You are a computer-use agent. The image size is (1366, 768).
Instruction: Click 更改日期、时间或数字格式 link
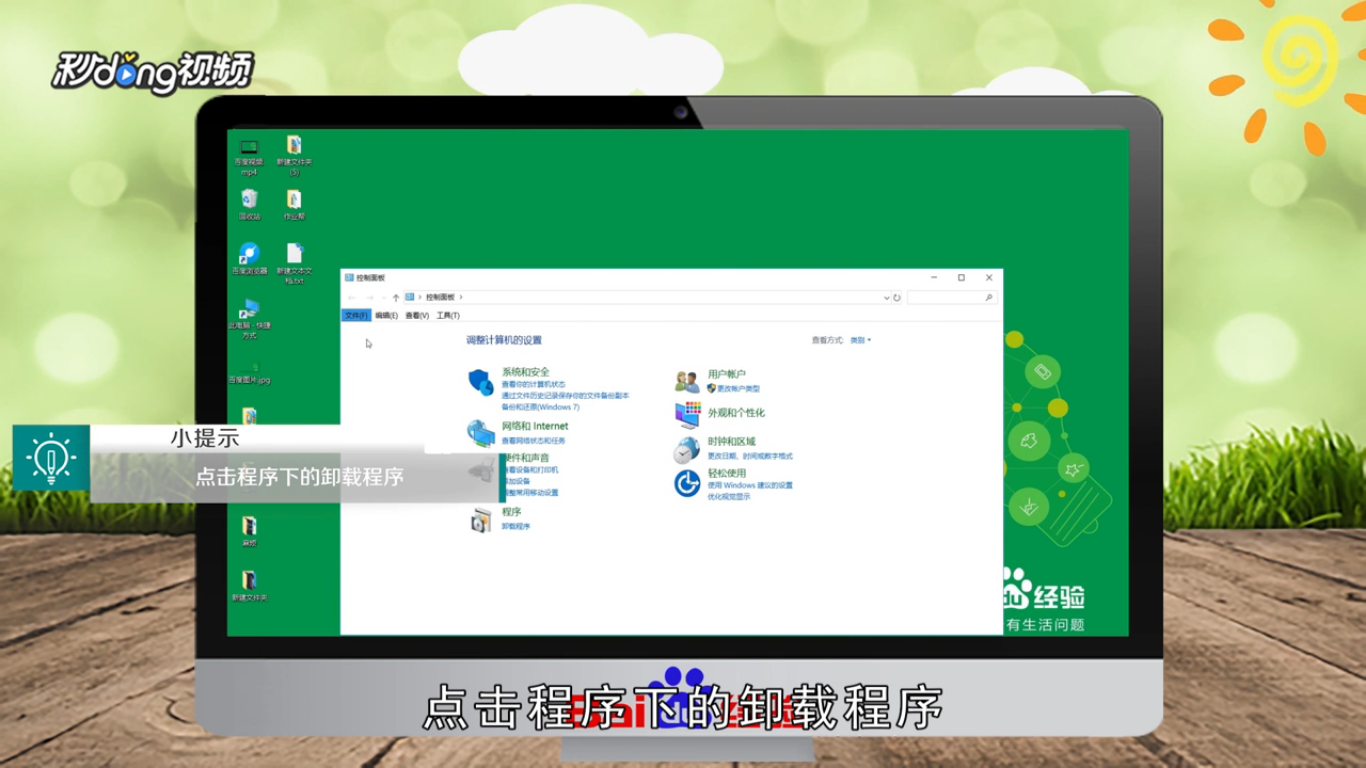click(x=750, y=456)
